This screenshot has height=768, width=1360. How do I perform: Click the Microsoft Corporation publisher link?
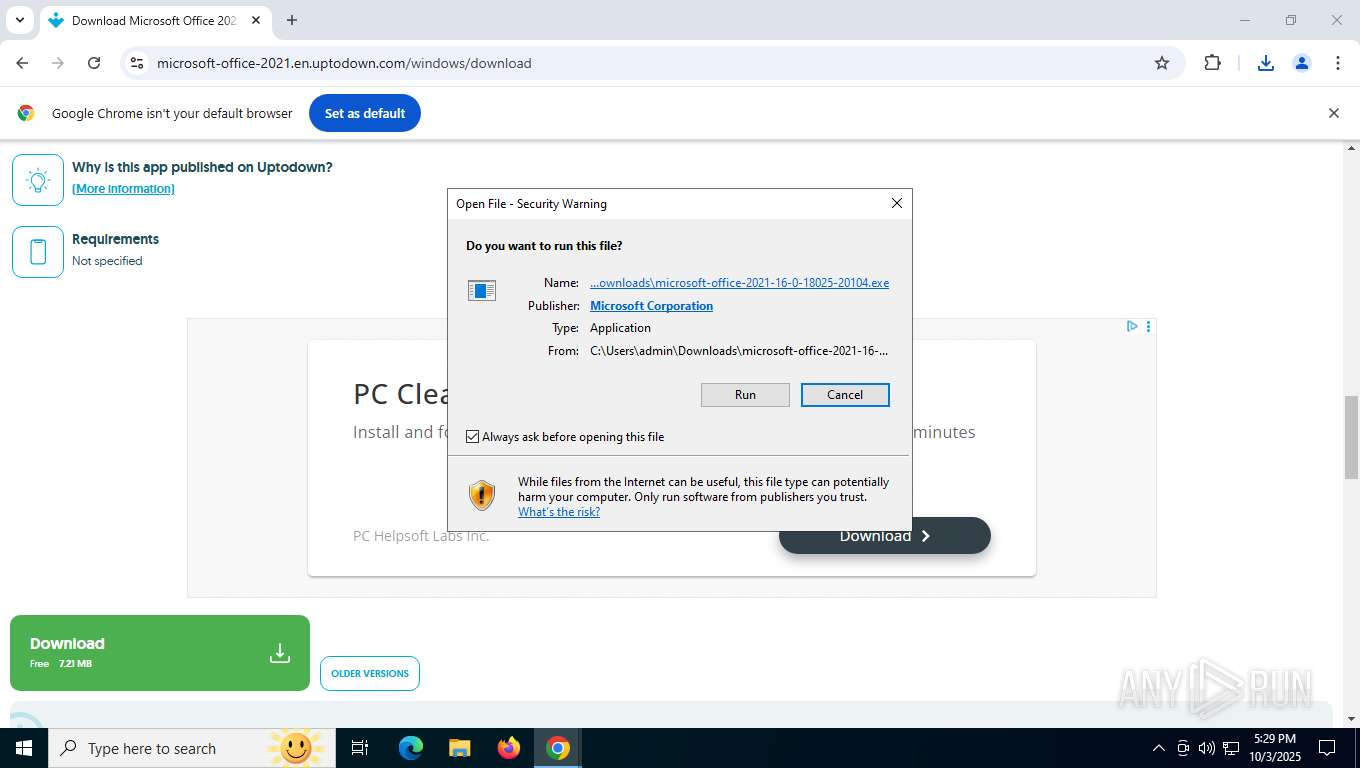[651, 306]
